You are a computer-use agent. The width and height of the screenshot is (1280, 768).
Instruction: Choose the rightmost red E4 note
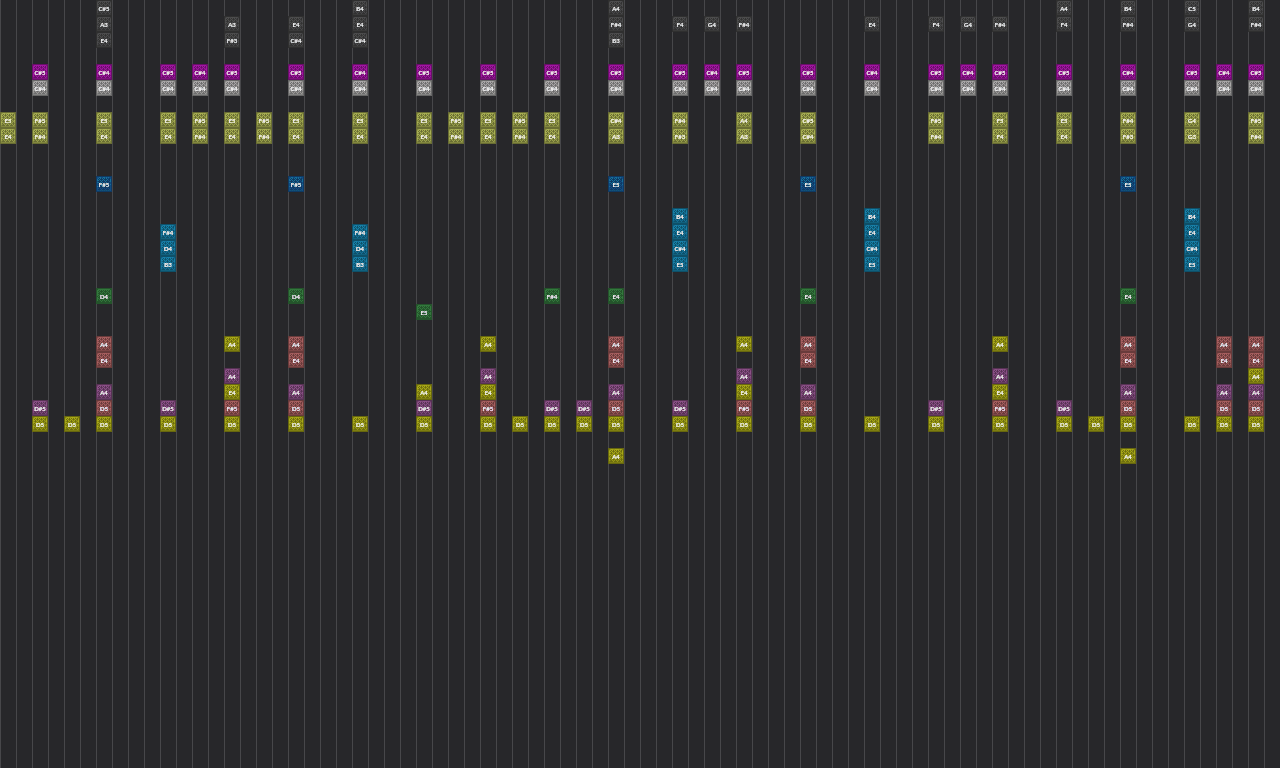[x=1256, y=360]
